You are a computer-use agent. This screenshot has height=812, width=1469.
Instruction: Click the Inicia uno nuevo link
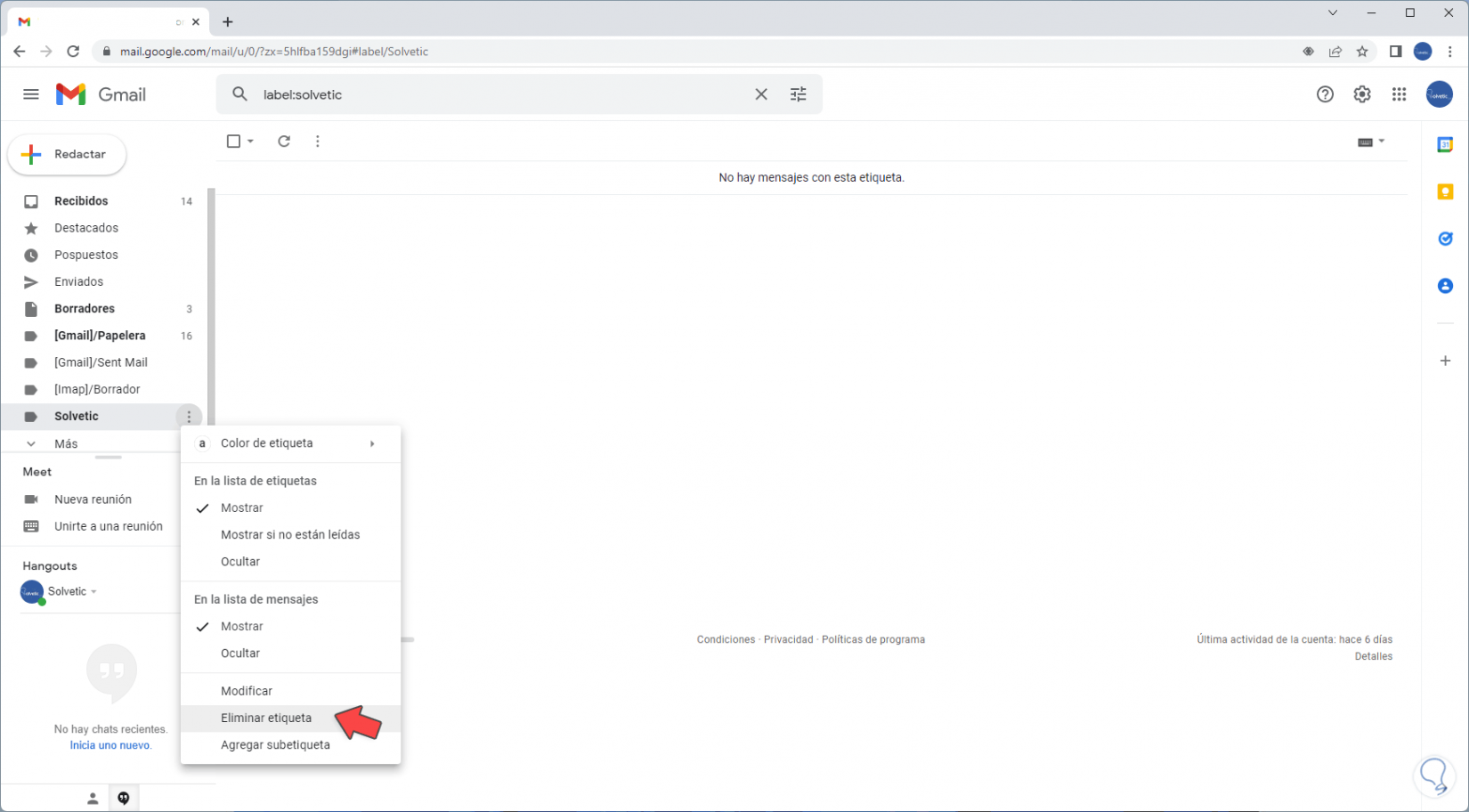[x=110, y=745]
